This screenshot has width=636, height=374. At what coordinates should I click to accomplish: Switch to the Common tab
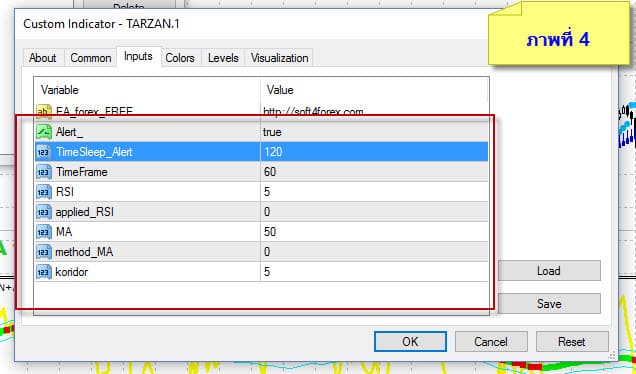91,58
